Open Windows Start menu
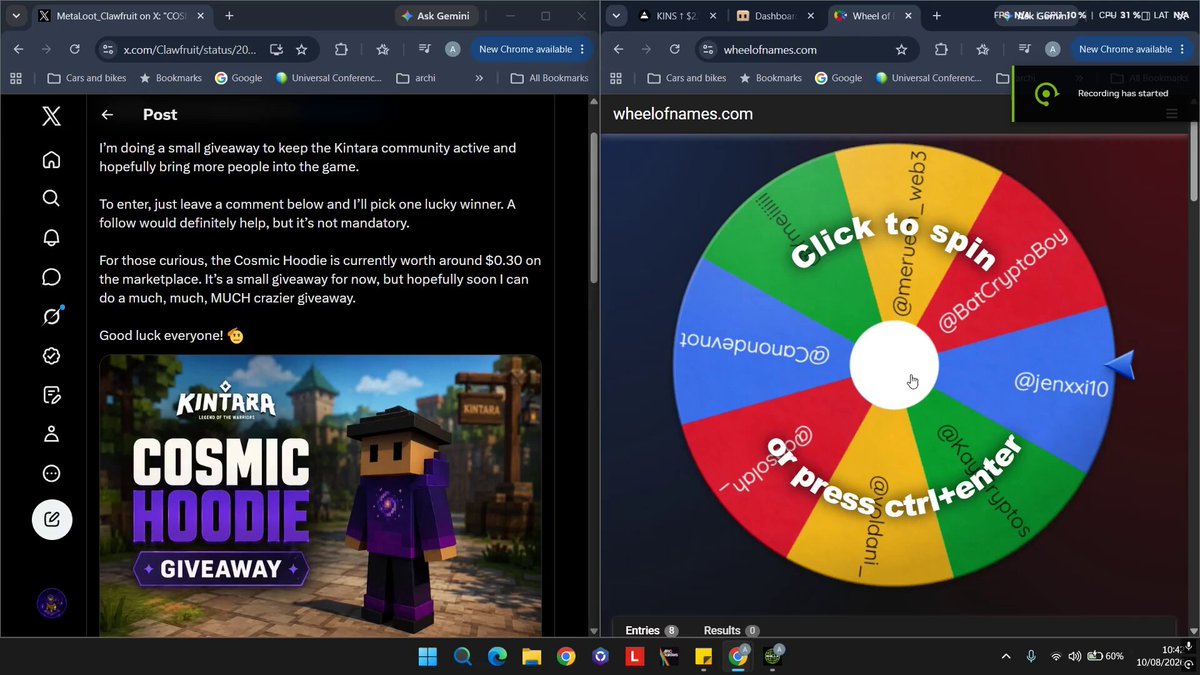 click(427, 656)
